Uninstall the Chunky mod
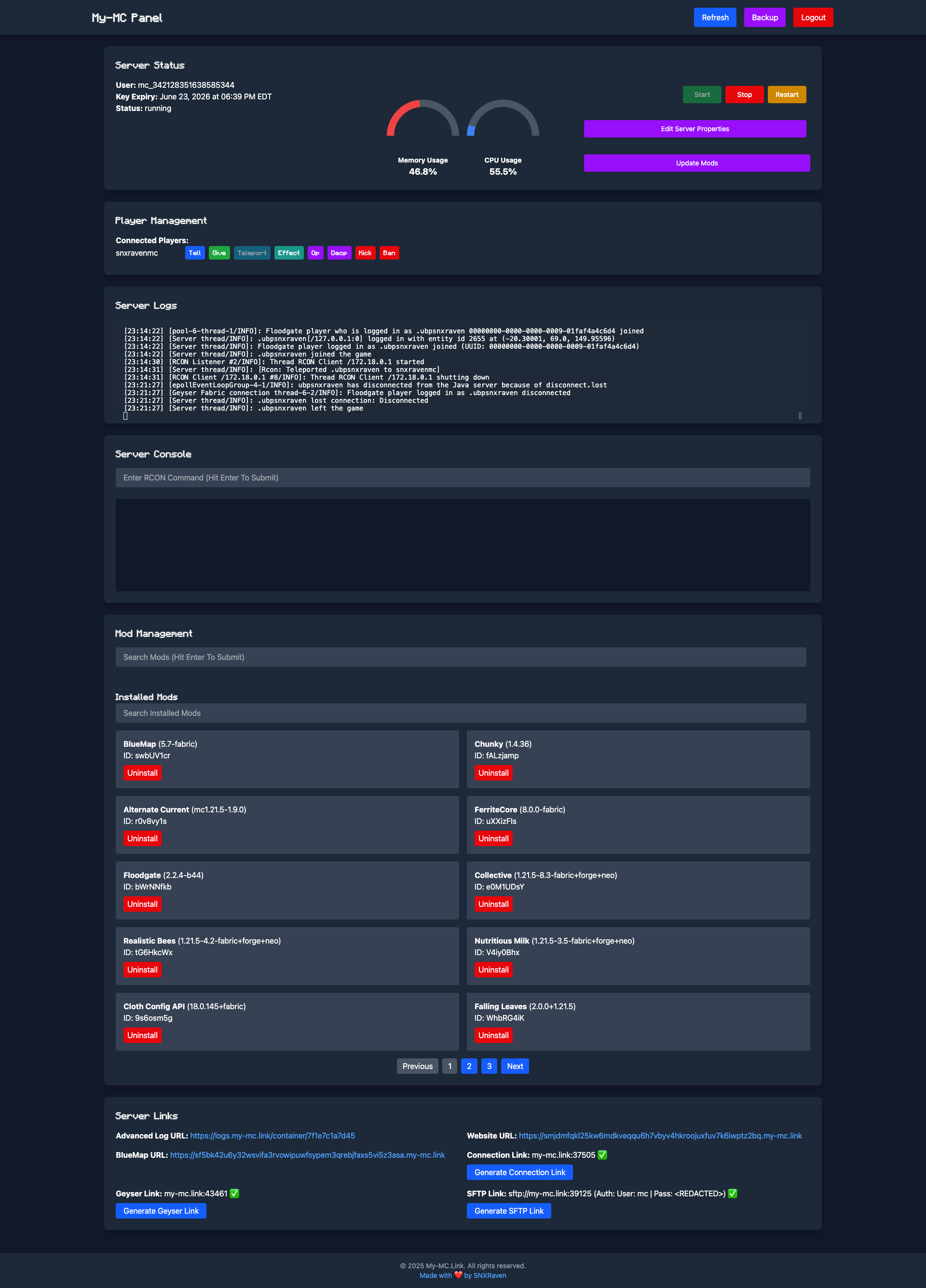The height and width of the screenshot is (1288, 926). pos(493,773)
